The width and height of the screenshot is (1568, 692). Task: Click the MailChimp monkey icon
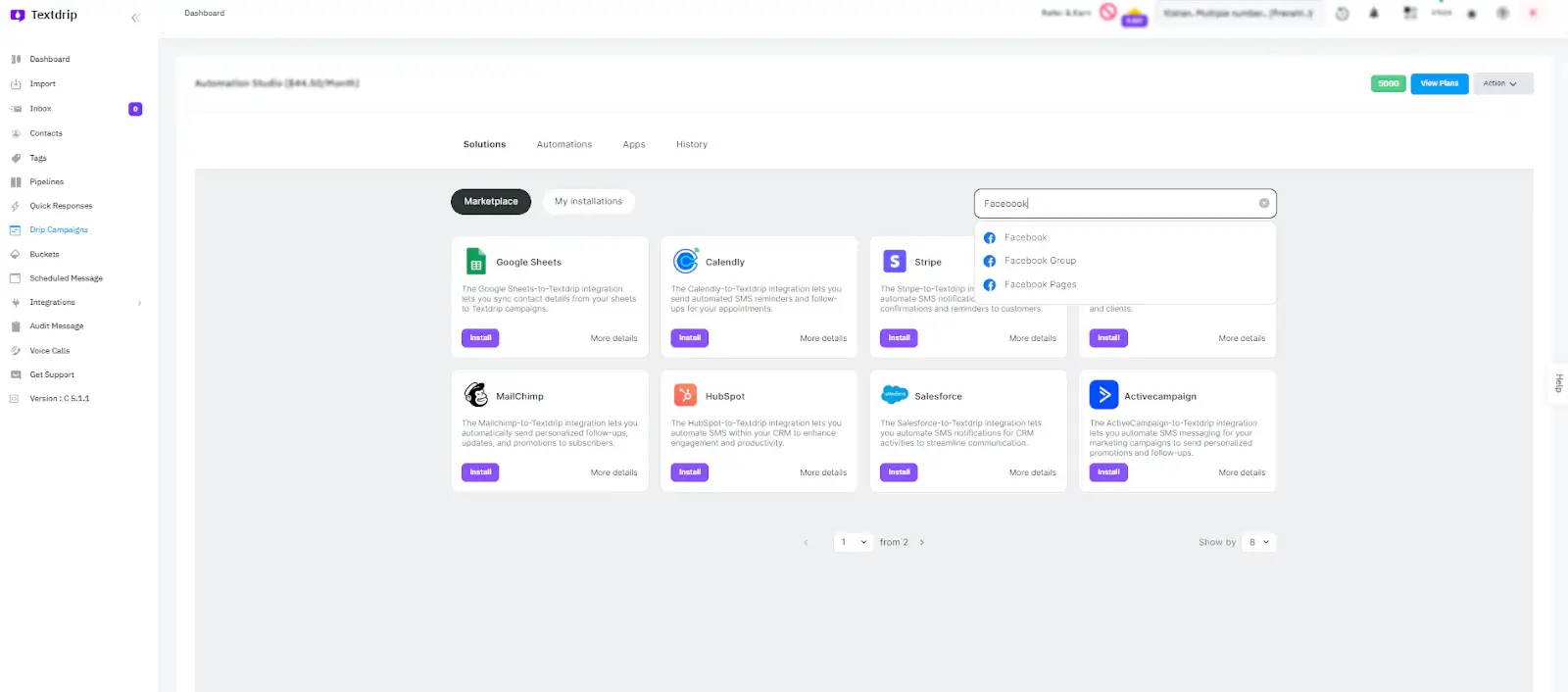(x=476, y=395)
